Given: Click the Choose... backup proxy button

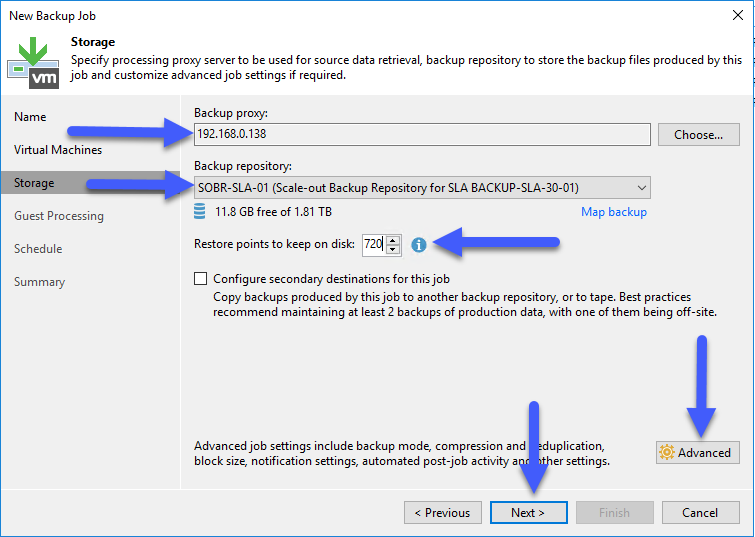Looking at the screenshot, I should tap(699, 135).
